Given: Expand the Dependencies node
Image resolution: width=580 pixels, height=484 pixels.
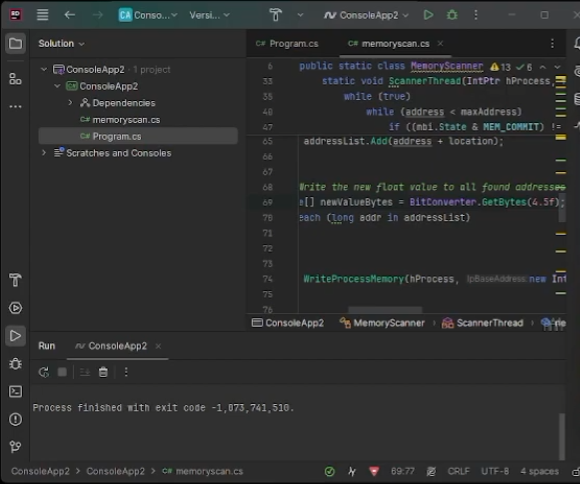Looking at the screenshot, I should click(x=70, y=102).
